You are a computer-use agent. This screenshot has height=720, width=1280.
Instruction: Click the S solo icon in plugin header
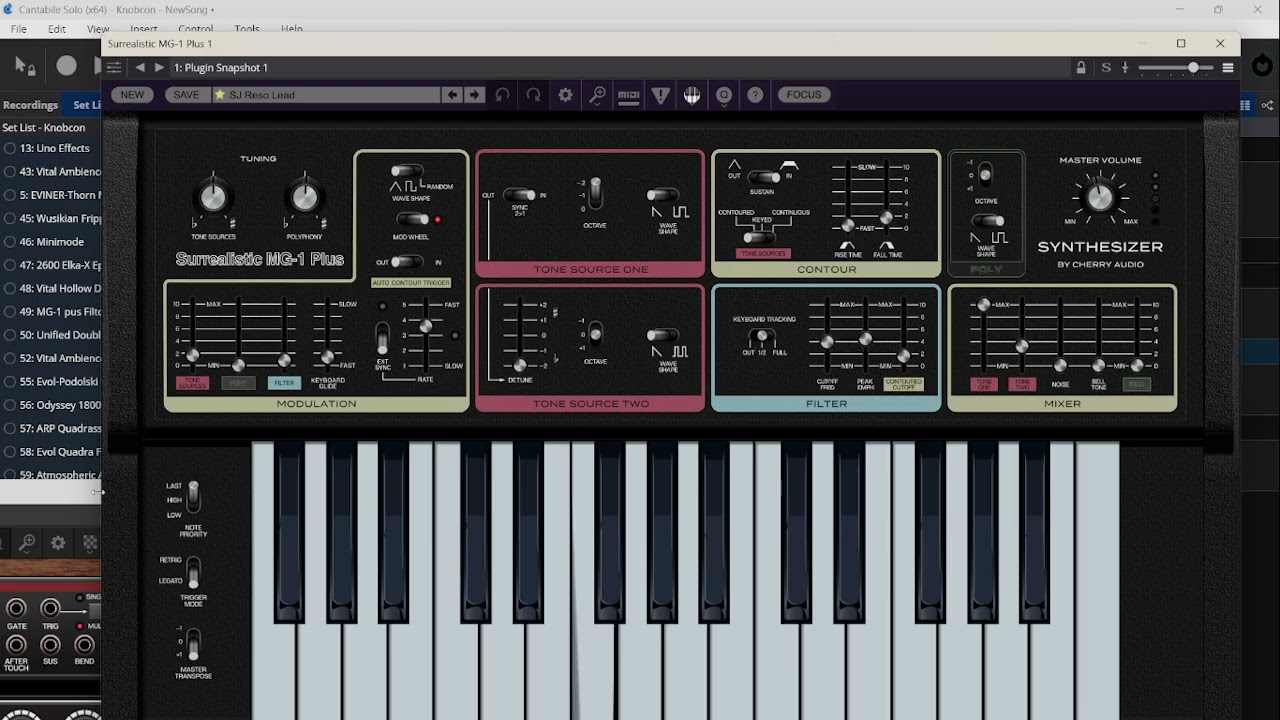click(x=1106, y=68)
